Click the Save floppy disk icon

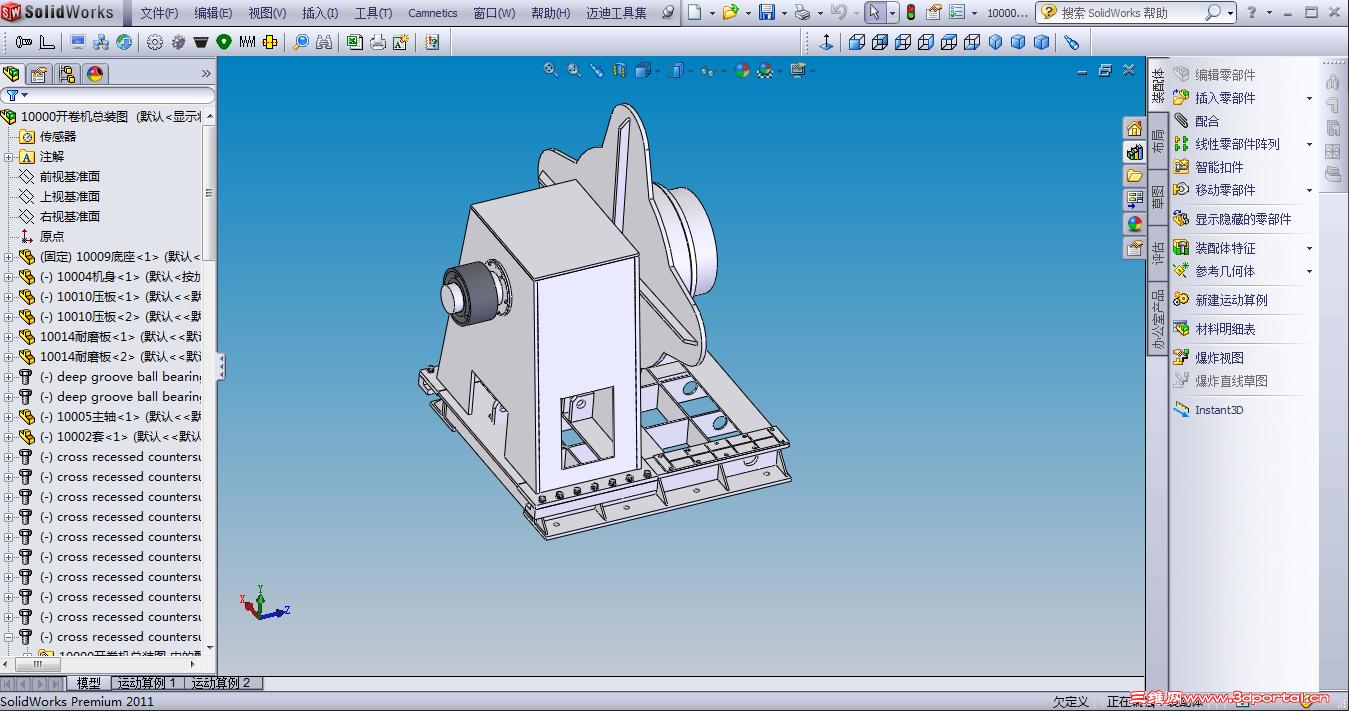tap(767, 13)
